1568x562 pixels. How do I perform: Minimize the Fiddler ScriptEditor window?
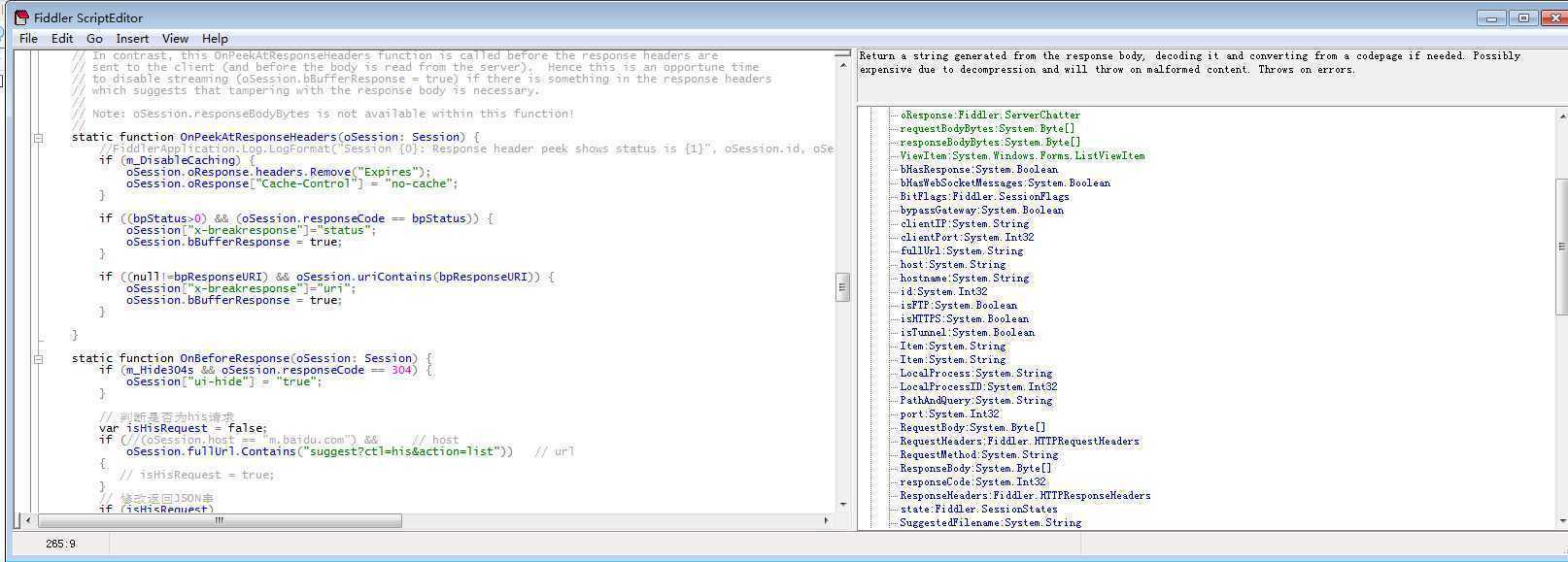(1491, 17)
